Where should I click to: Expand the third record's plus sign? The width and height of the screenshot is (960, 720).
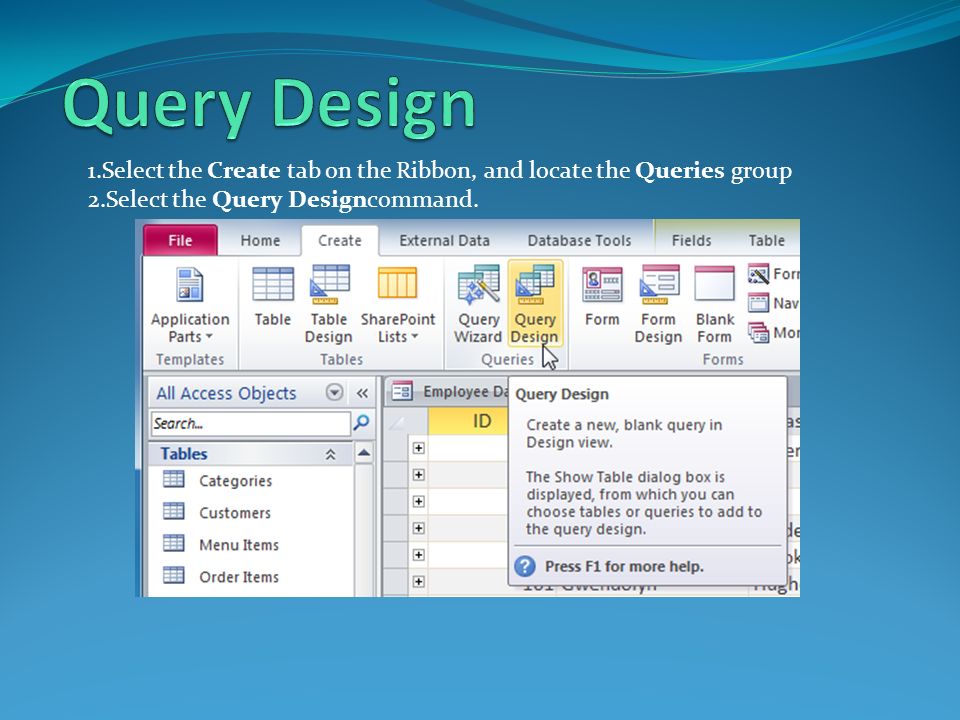pyautogui.click(x=419, y=501)
